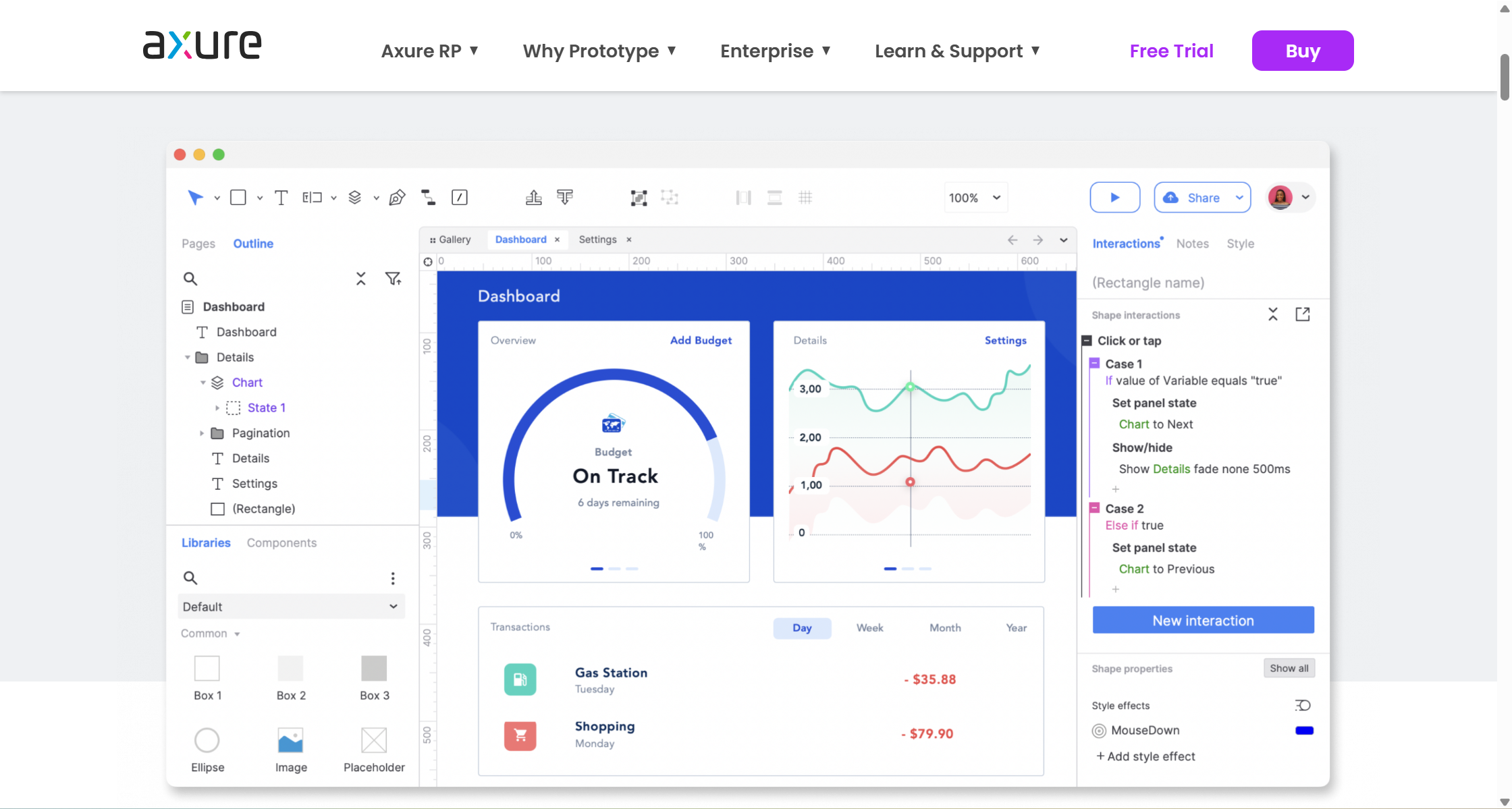Switch to the Style tab
The width and height of the screenshot is (1512, 809).
(x=1240, y=244)
